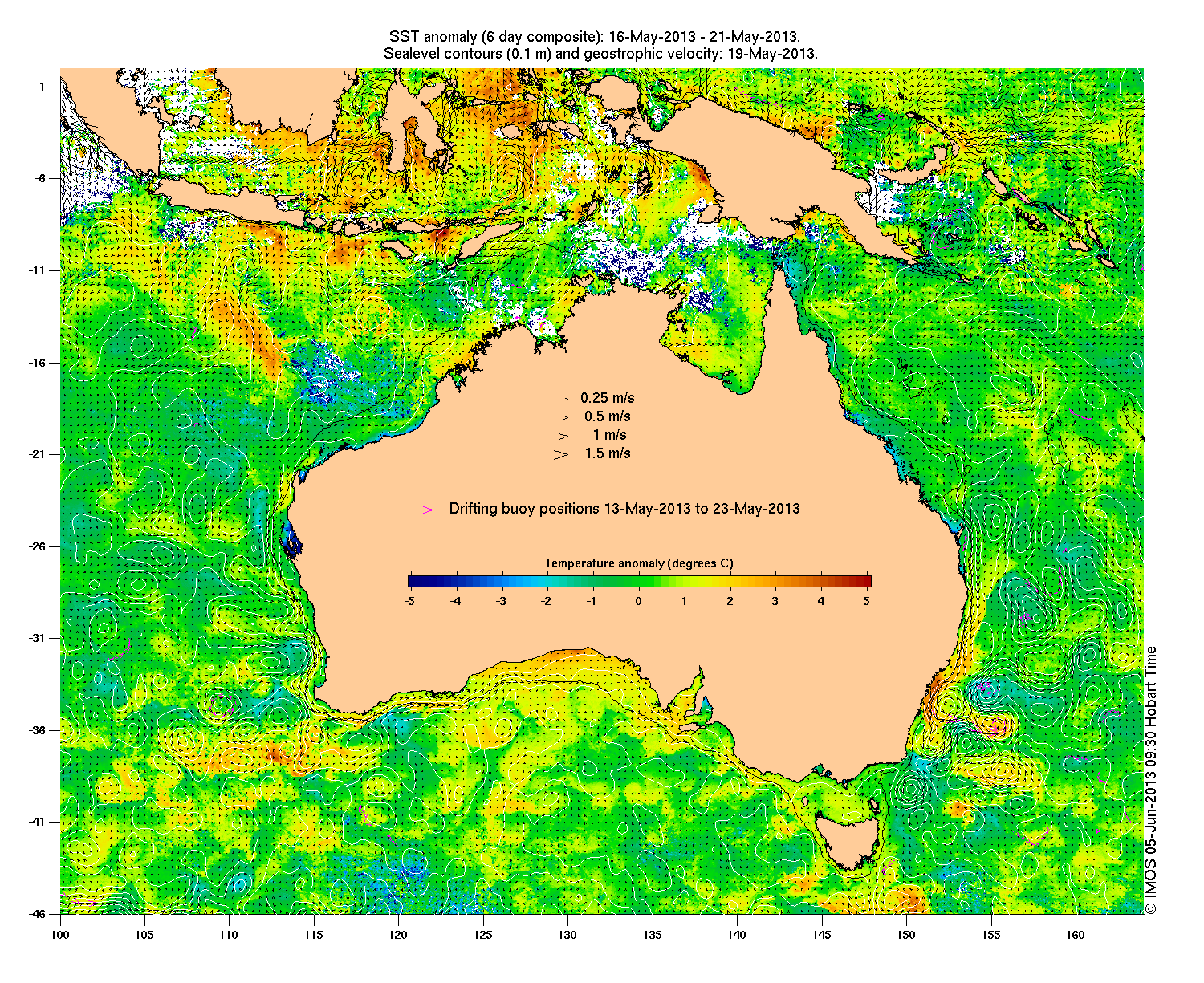Click the Tasmania island on the map
Screen dimensions: 1204x983
pos(848,841)
